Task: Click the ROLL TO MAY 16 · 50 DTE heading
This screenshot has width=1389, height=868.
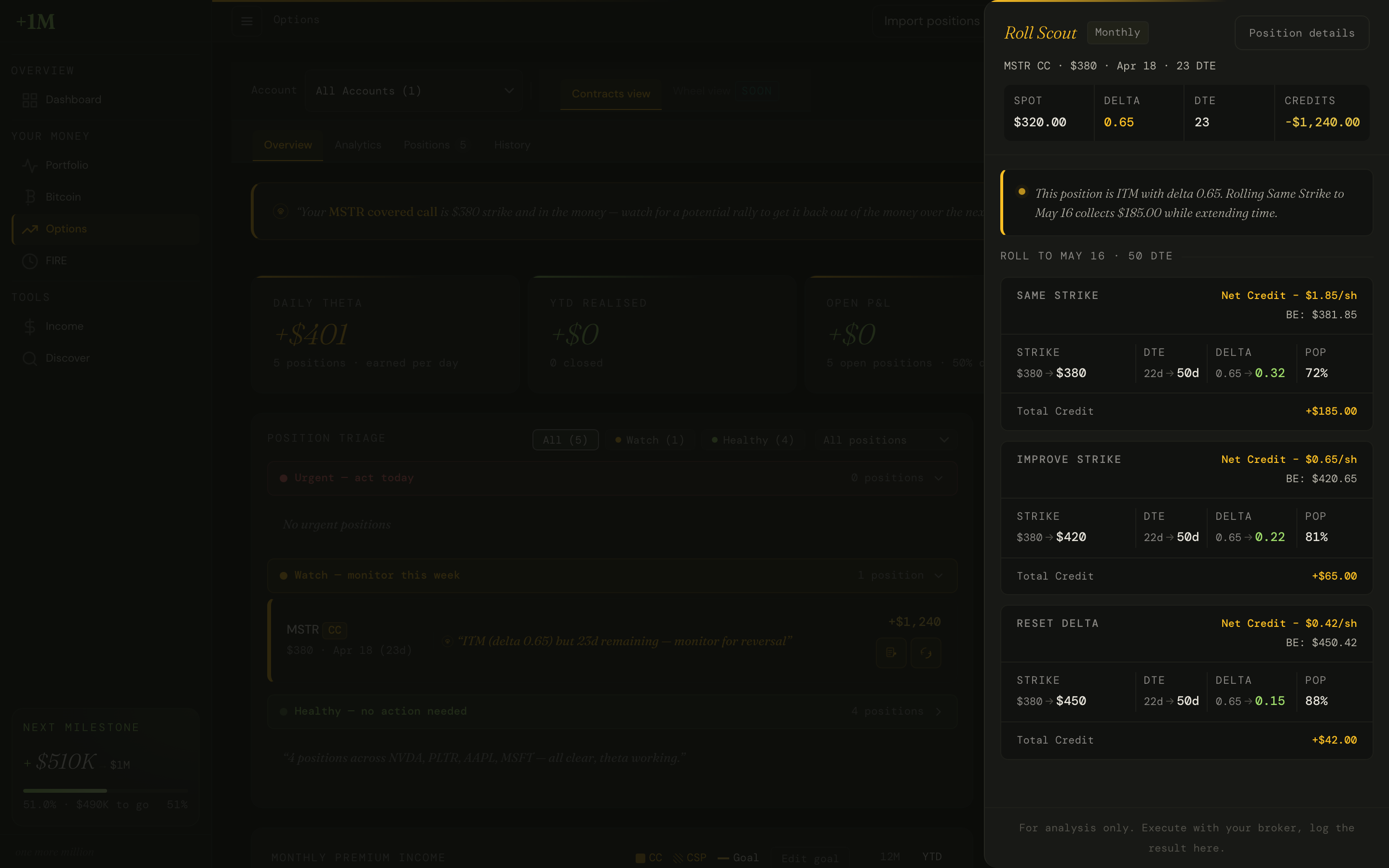Action: pos(1087,256)
